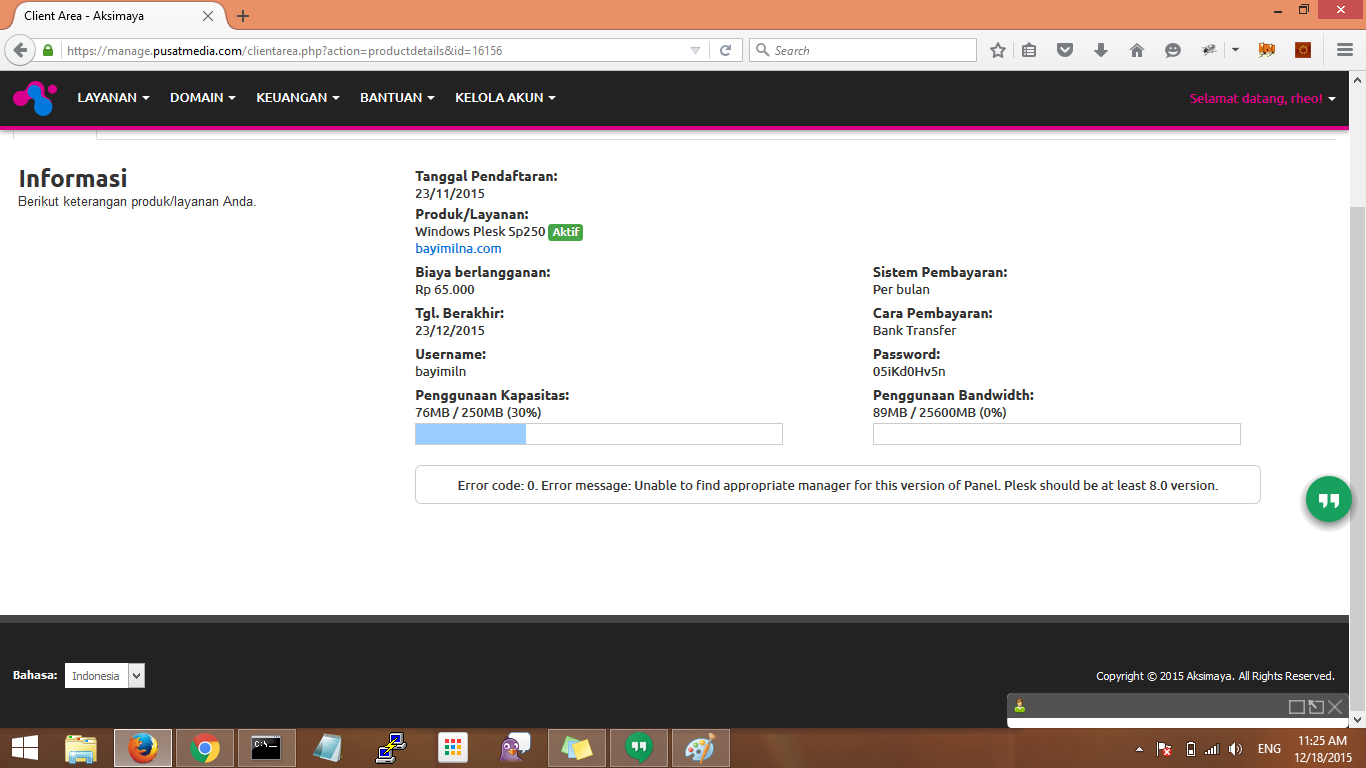Open the KELOLA AKUN menu
The height and width of the screenshot is (768, 1366).
click(x=505, y=98)
